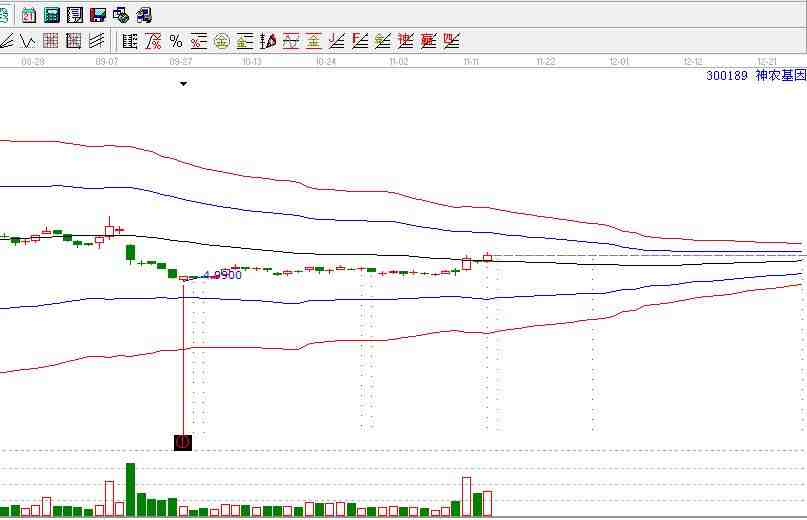The height and width of the screenshot is (520, 807).
Task: Click the 300189 神农基因 stock label
Action: (x=755, y=75)
